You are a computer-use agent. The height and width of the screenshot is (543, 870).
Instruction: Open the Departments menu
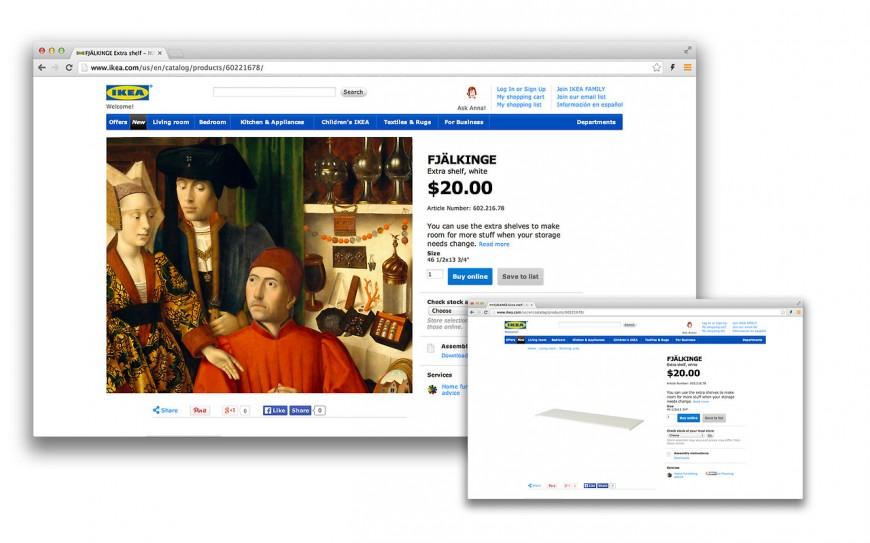tap(596, 122)
